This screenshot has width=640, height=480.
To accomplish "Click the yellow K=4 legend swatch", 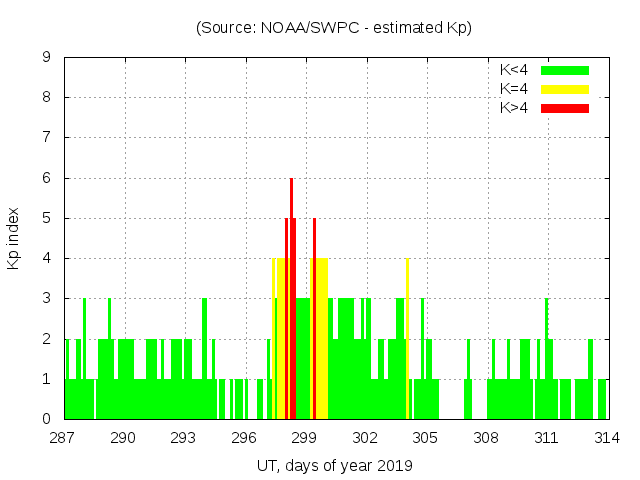I will [564, 89].
